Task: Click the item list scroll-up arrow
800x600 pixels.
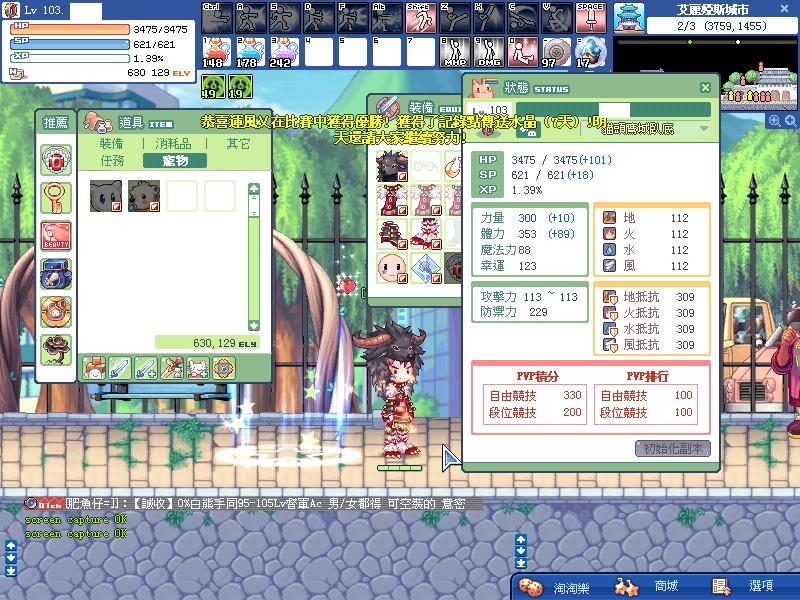Action: 254,188
